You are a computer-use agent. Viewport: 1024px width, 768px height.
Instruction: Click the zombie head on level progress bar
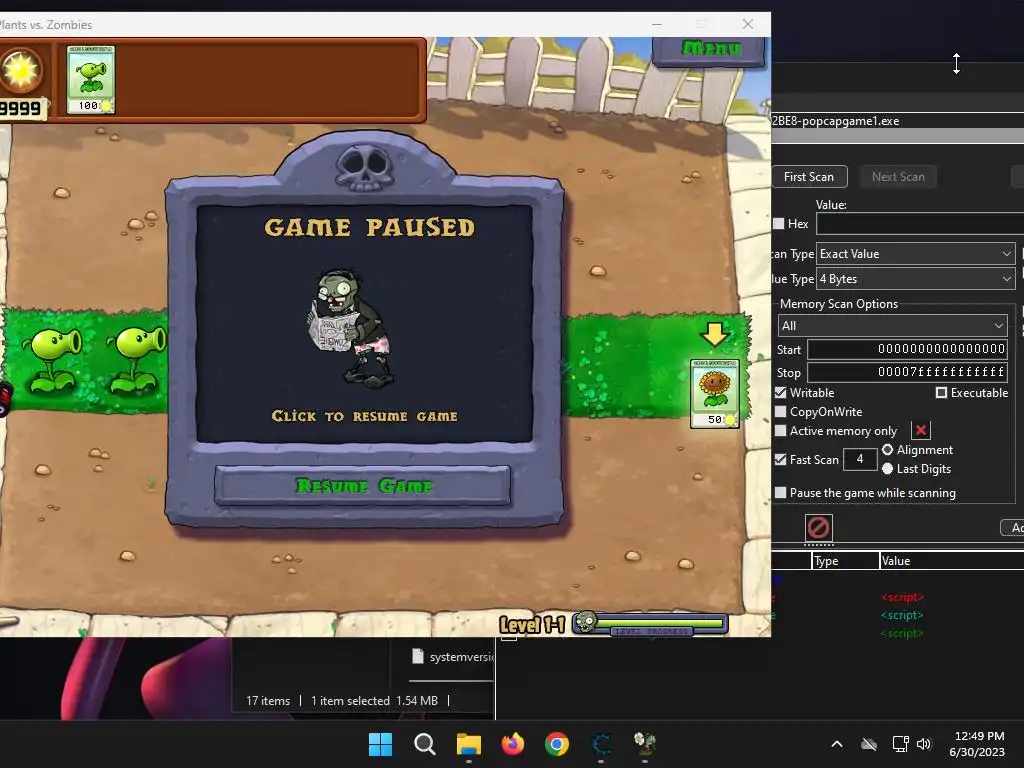coord(585,622)
